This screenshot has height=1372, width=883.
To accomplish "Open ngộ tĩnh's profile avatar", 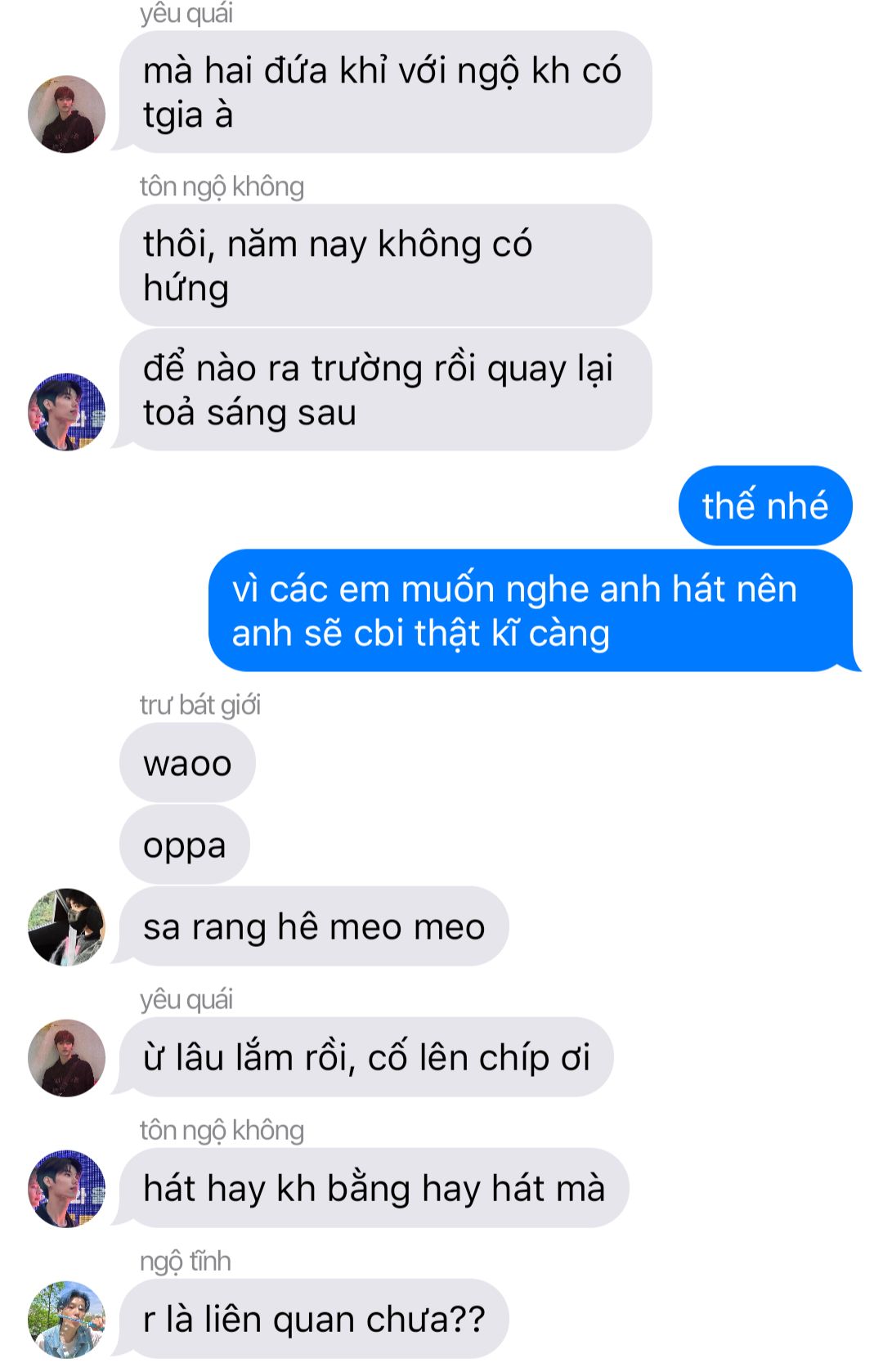I will 67,1319.
